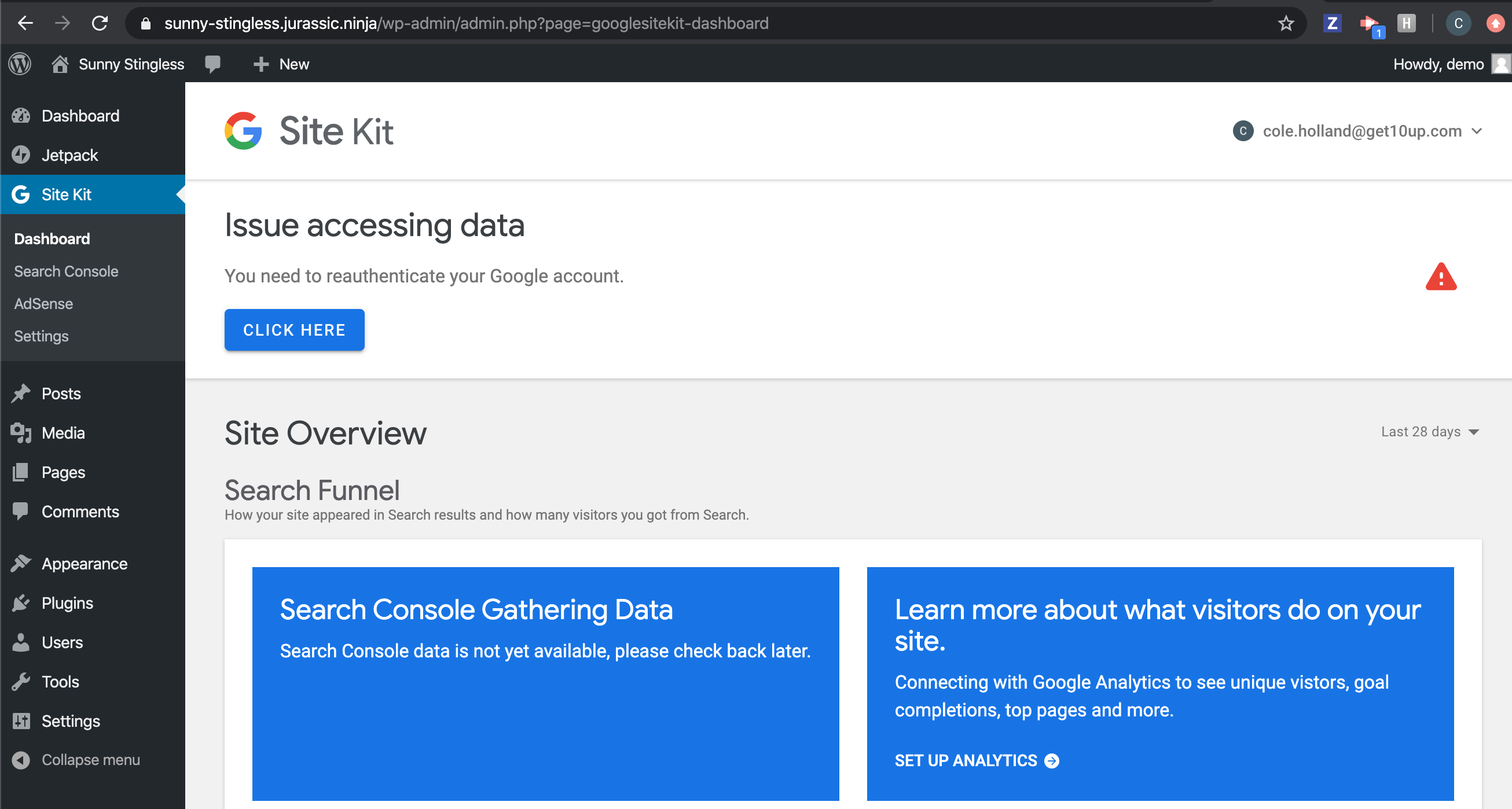Image resolution: width=1512 pixels, height=809 pixels.
Task: Expand the cole.holland@get10up.com account dropdown
Action: click(x=1357, y=131)
